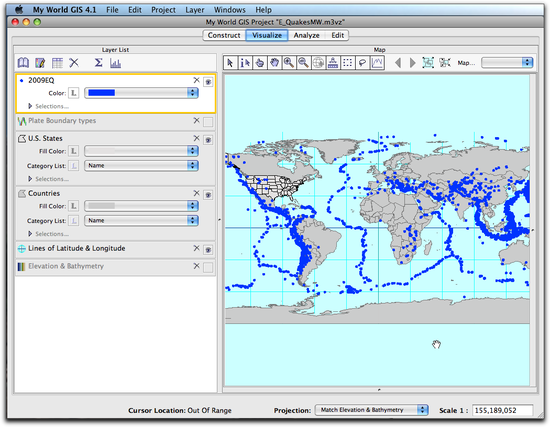Screen dimensions: 550x427
Task: Open the edit appearance pencil icon
Action: point(40,63)
